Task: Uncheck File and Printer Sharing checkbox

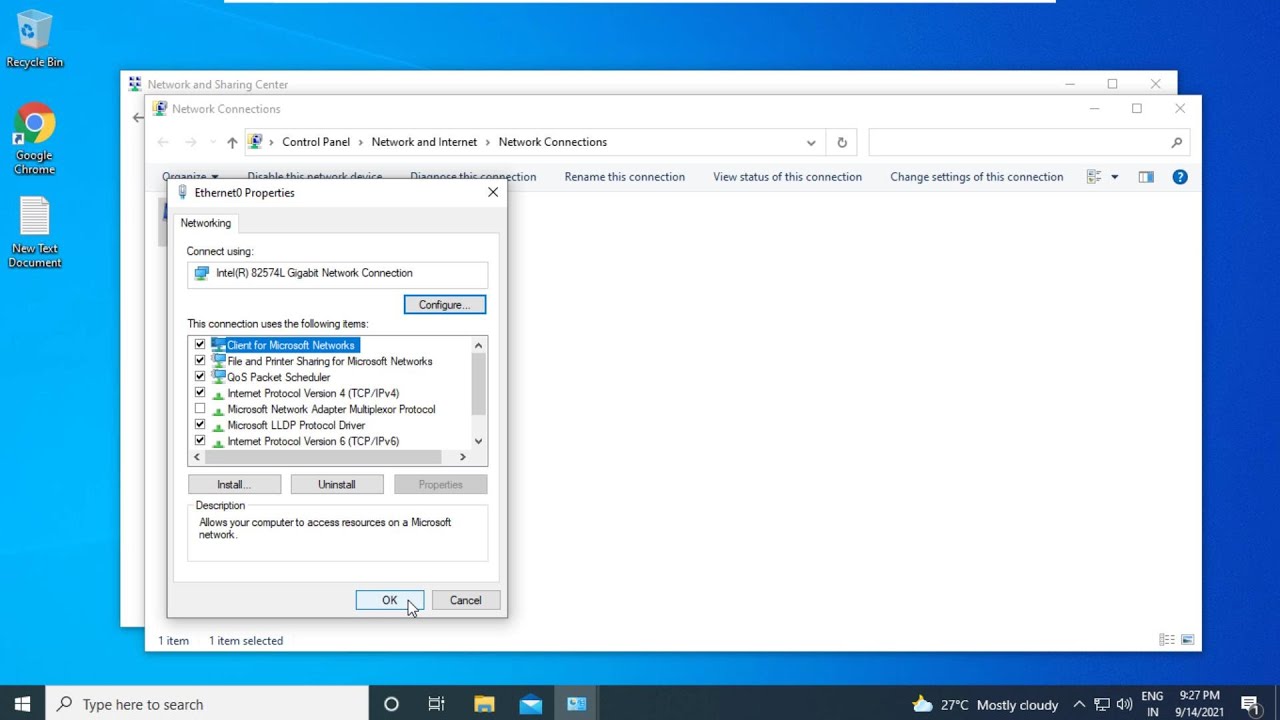Action: pyautogui.click(x=200, y=361)
